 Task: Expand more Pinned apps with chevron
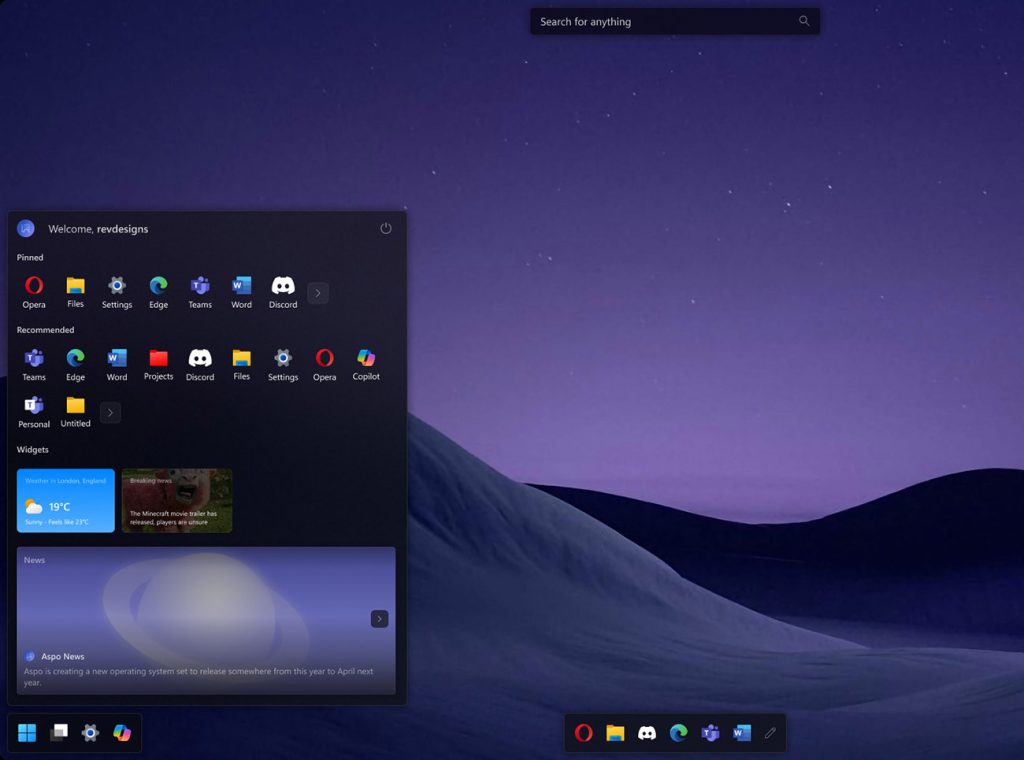[318, 293]
